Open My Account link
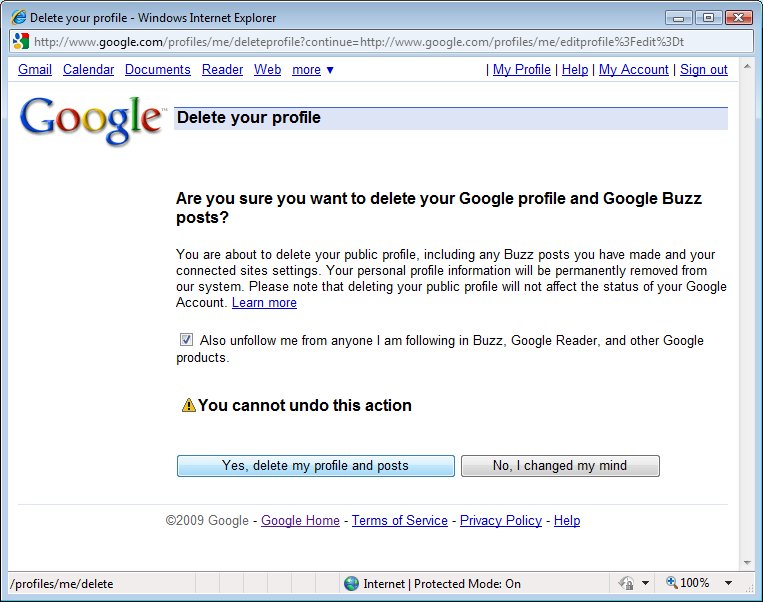This screenshot has width=763, height=602. pos(634,70)
